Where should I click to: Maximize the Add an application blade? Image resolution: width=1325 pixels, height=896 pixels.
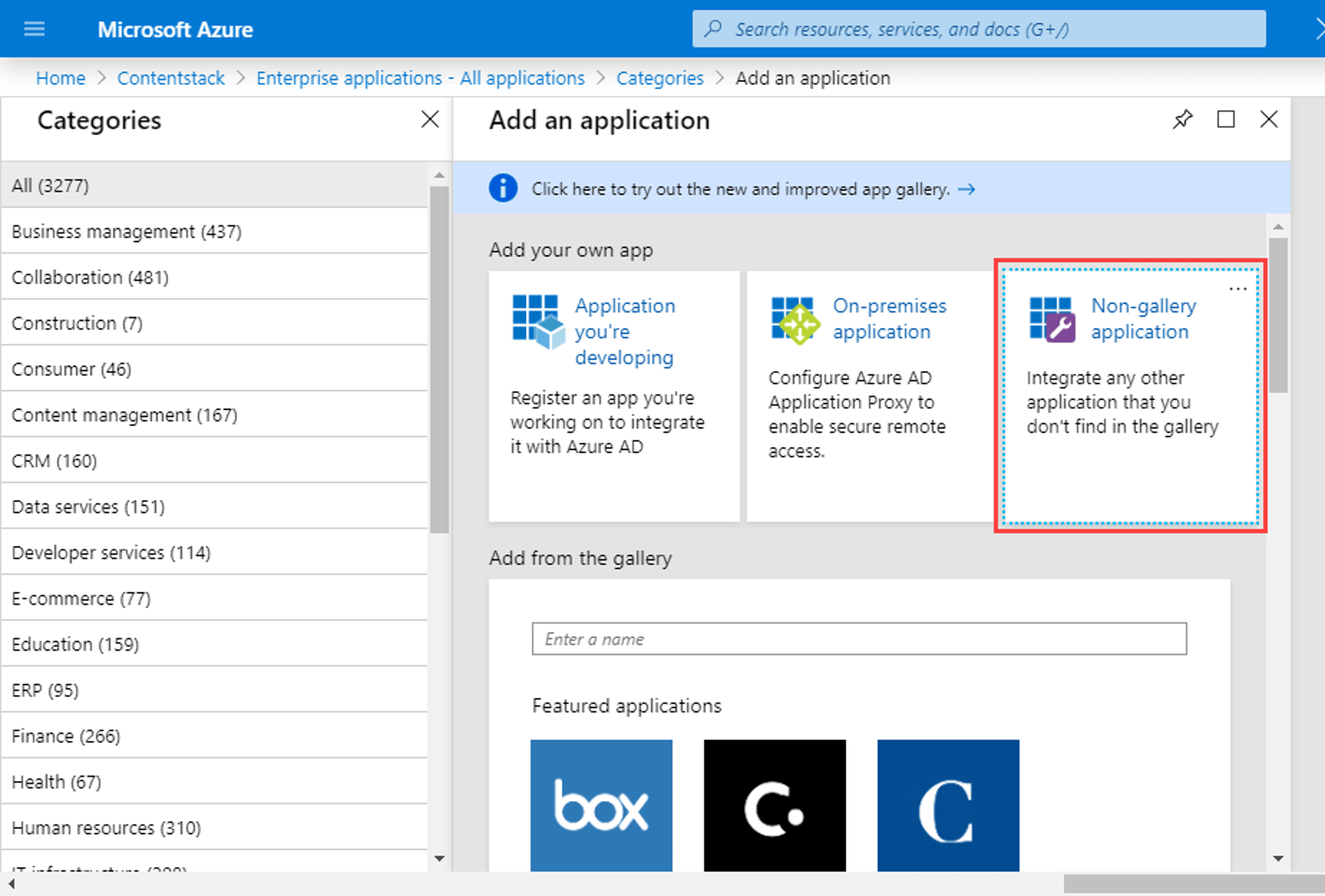1226,119
